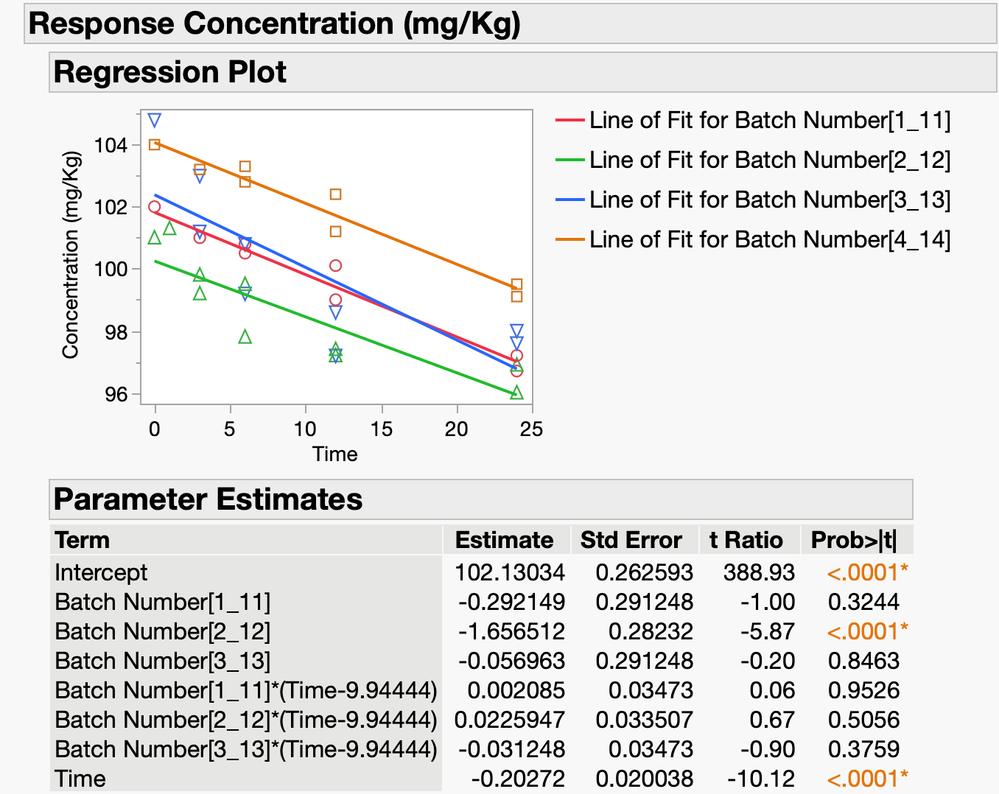The height and width of the screenshot is (794, 999).
Task: Click the Std Error column header
Action: [x=631, y=540]
